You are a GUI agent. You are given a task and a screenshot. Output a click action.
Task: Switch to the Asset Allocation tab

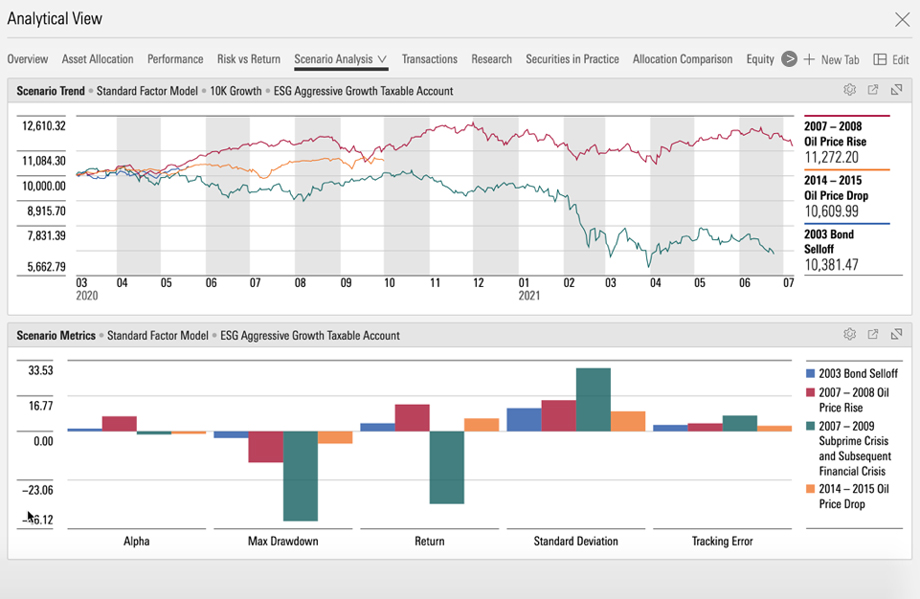click(97, 59)
